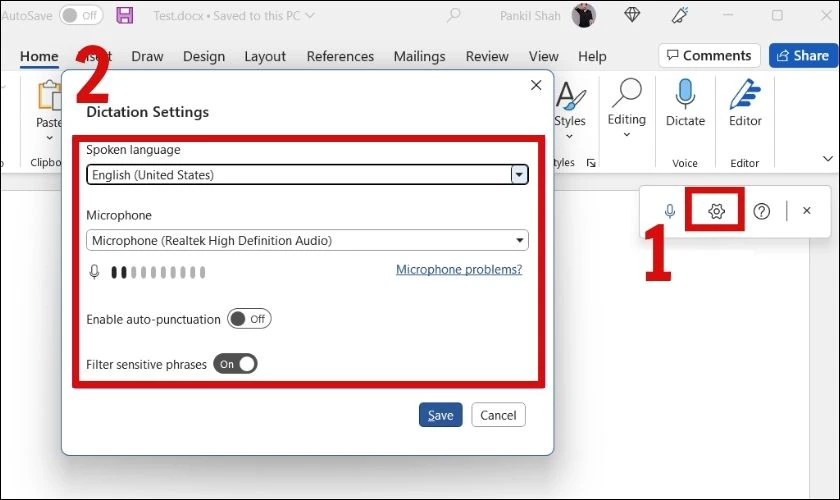Switch to the View tab

pos(544,56)
